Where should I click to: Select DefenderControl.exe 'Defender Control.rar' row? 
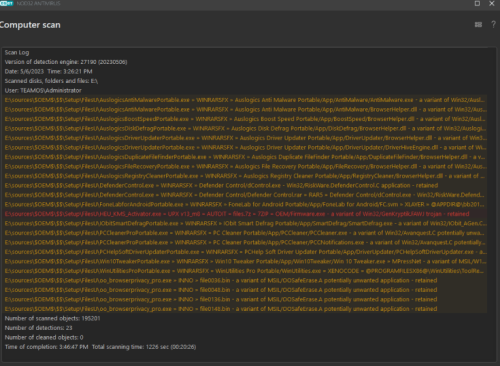click(x=245, y=195)
